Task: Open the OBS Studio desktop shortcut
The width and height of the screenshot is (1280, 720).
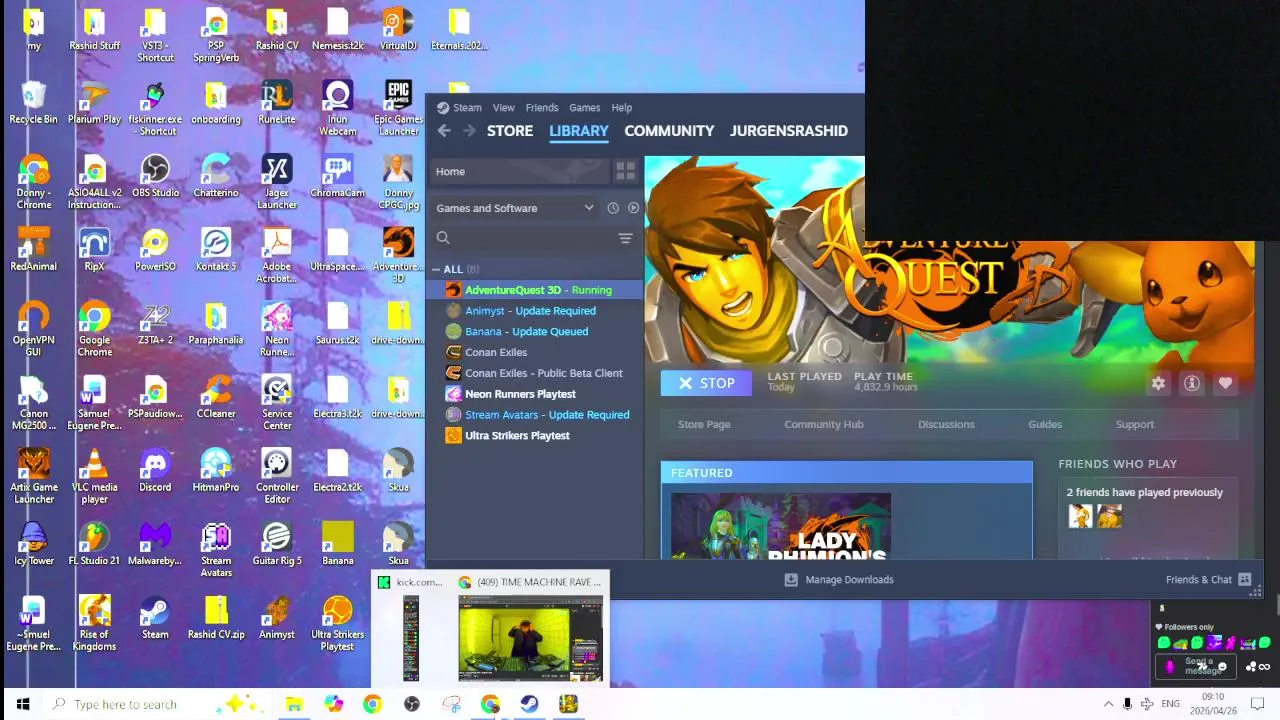Action: (x=155, y=176)
